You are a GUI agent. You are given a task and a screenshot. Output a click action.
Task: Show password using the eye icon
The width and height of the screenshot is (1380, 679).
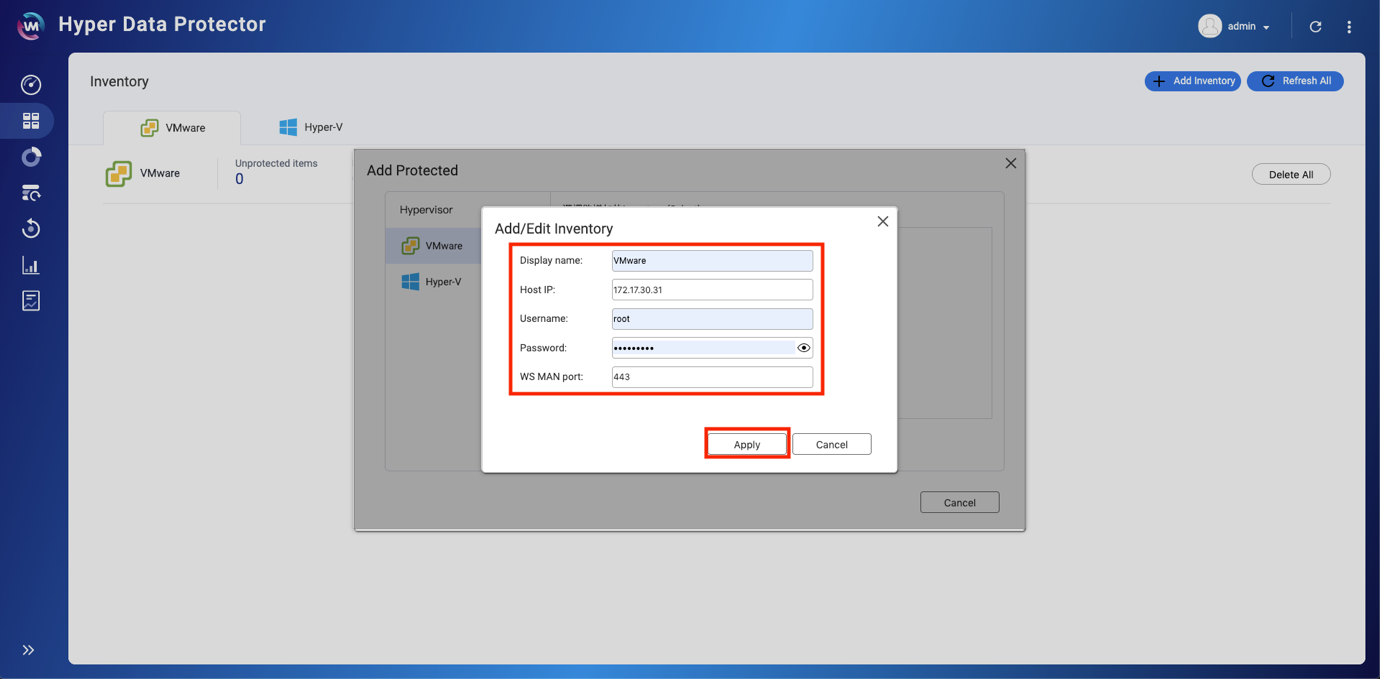[x=804, y=348]
